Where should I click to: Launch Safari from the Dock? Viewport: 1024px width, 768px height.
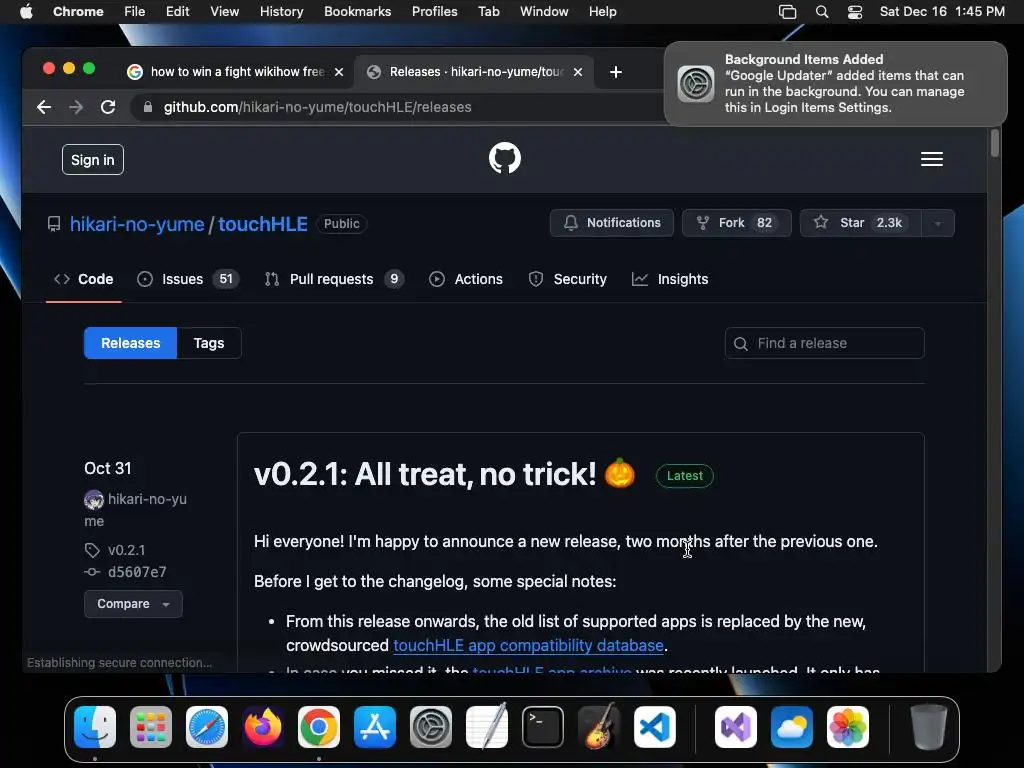207,727
